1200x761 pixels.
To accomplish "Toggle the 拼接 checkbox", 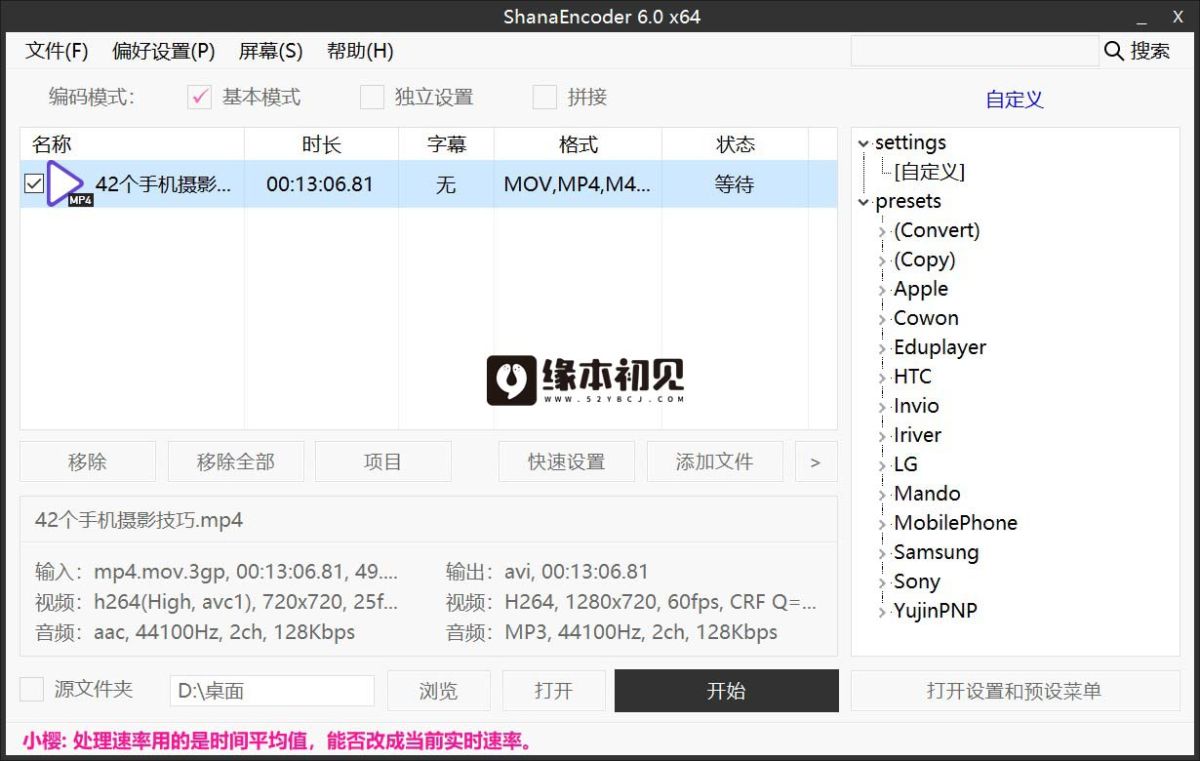I will [545, 97].
